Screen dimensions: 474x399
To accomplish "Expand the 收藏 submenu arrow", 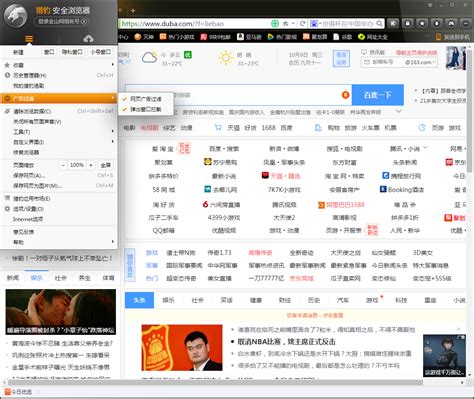I will [113, 65].
